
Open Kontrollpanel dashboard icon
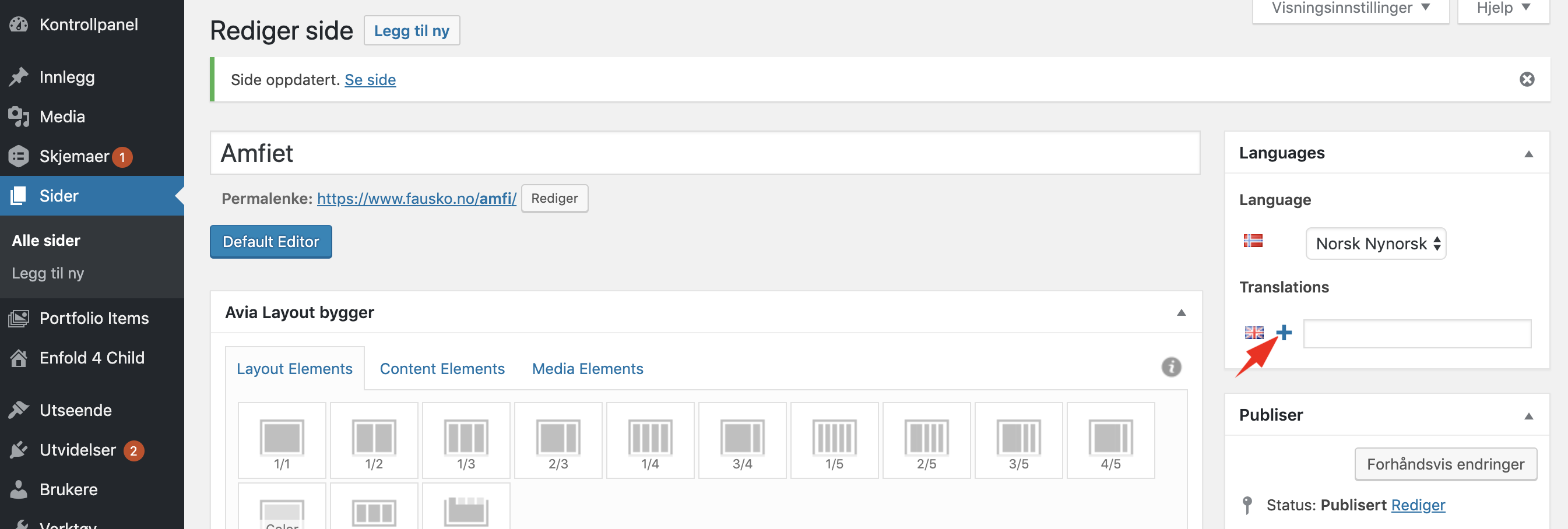[19, 24]
